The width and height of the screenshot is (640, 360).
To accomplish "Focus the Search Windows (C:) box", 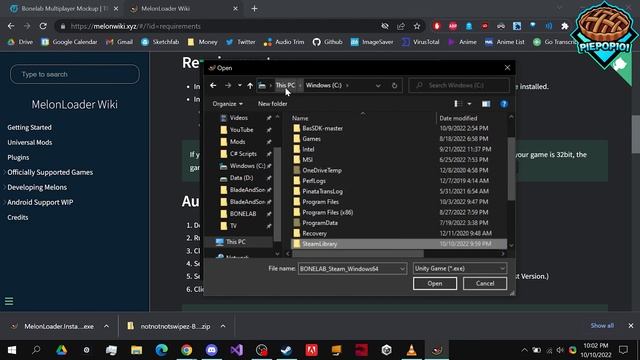I will [x=459, y=85].
